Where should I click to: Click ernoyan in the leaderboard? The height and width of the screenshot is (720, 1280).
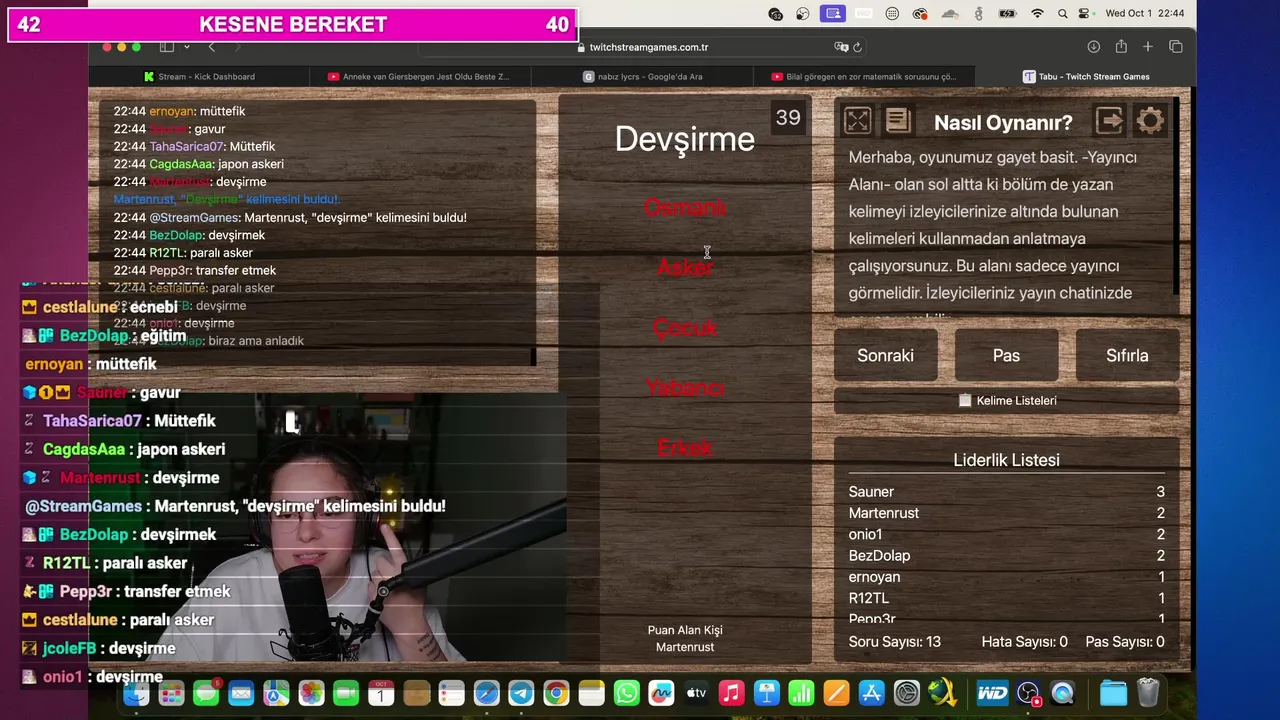874,577
